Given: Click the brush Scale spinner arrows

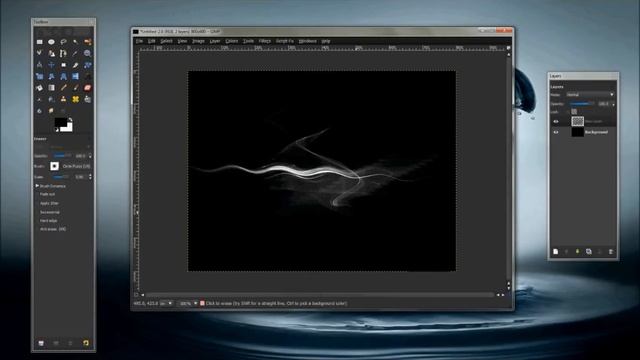Looking at the screenshot, I should point(90,177).
